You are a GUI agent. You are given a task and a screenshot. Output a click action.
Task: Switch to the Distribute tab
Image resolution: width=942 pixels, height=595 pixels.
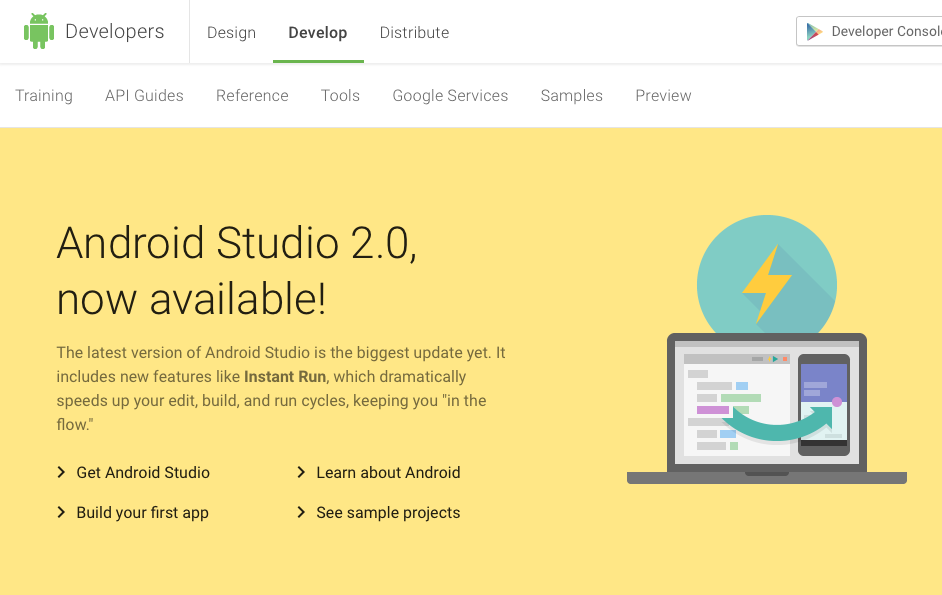(415, 32)
